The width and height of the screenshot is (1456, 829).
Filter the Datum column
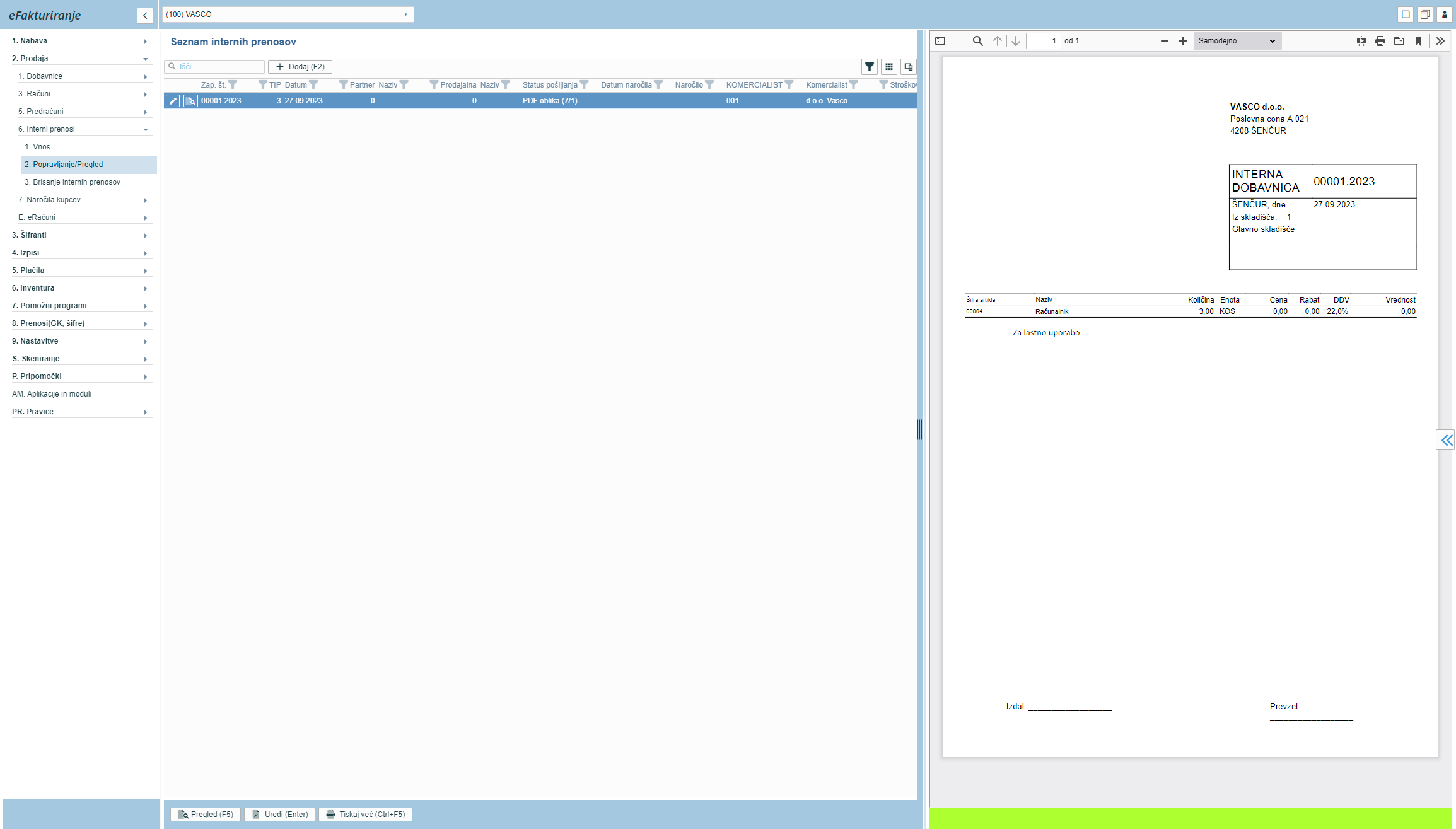click(313, 84)
